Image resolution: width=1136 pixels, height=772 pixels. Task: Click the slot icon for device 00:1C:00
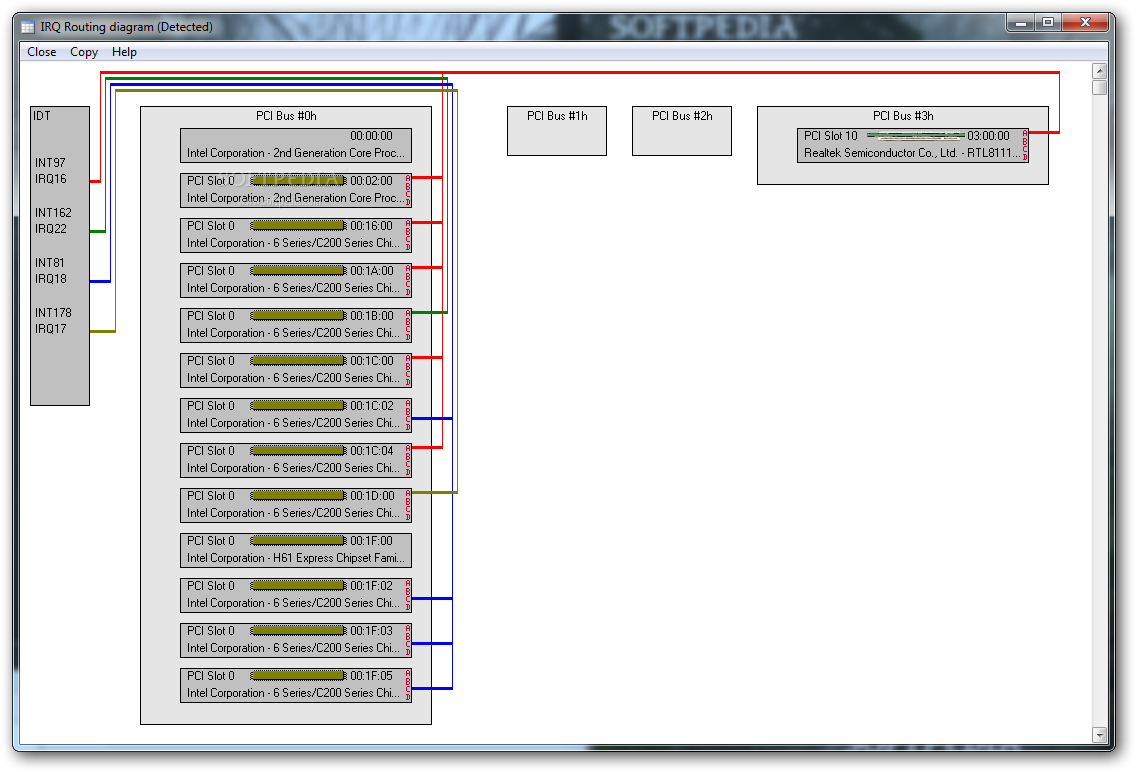[x=298, y=361]
